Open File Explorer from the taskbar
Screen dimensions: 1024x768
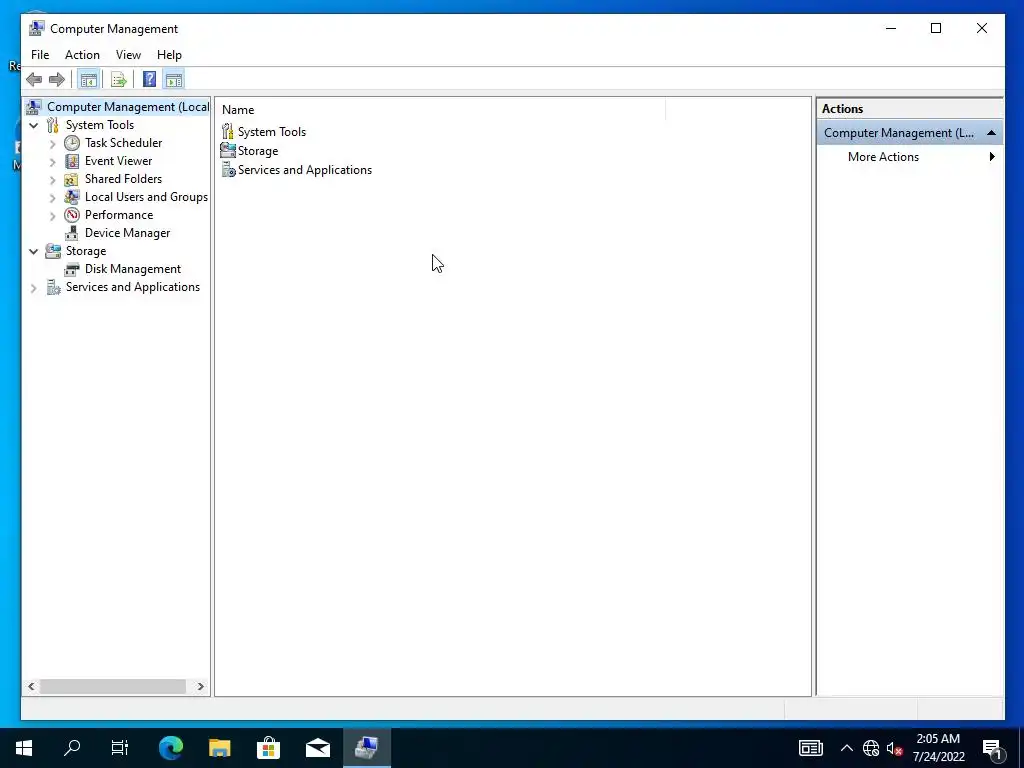[219, 748]
